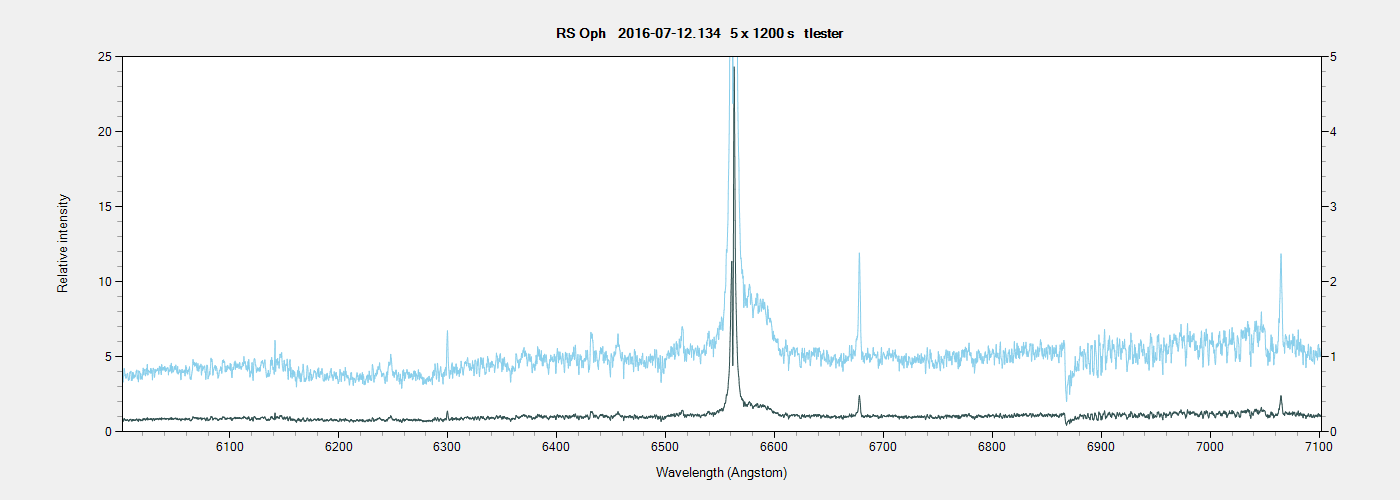Screen dimensions: 1400x500
Task: Click the 10 tick on left axis
Action: pyautogui.click(x=102, y=282)
